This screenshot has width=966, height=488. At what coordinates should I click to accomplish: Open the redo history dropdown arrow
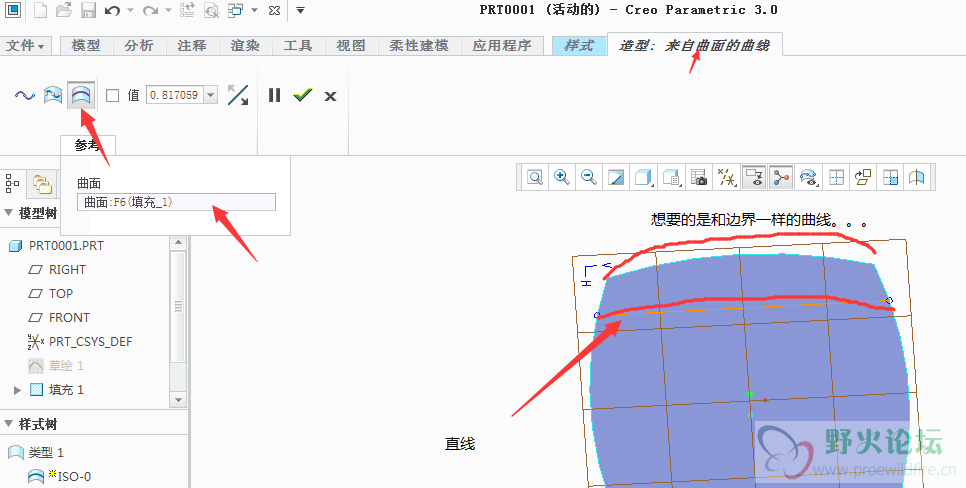point(168,10)
